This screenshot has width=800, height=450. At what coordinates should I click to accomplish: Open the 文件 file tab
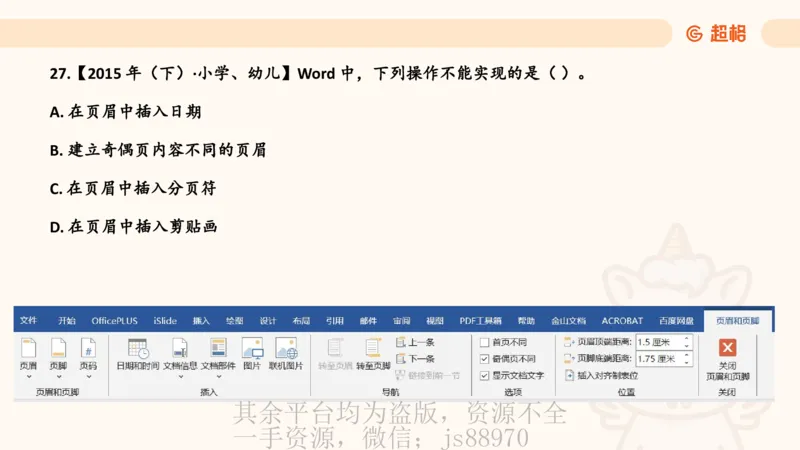[x=29, y=320]
